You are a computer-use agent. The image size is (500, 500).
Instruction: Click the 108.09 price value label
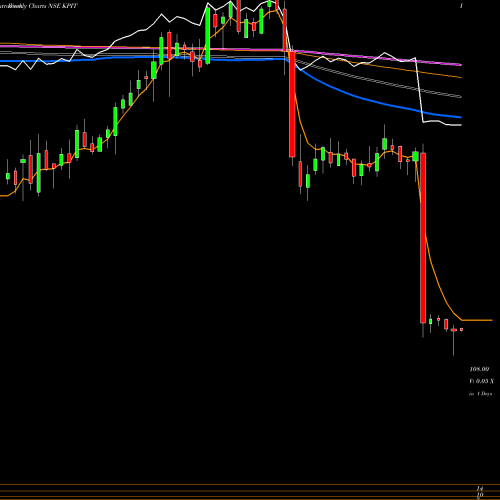click(479, 369)
